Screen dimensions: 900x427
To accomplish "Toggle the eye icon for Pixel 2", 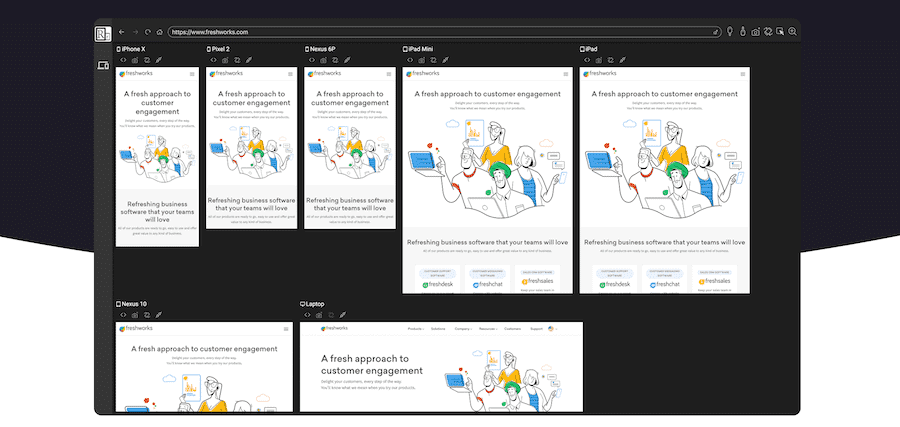I will [213, 60].
